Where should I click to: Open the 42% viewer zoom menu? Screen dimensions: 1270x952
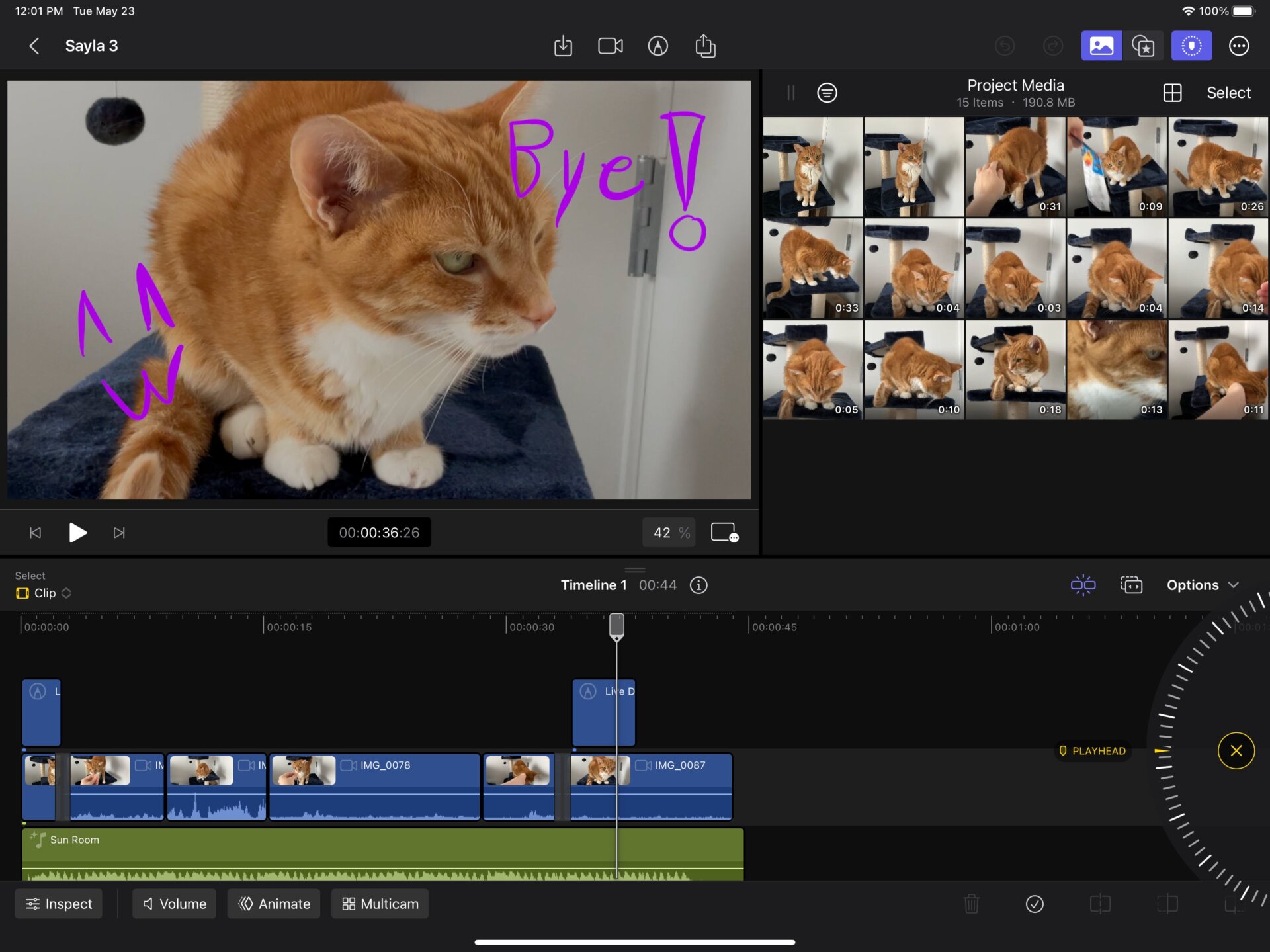tap(669, 533)
